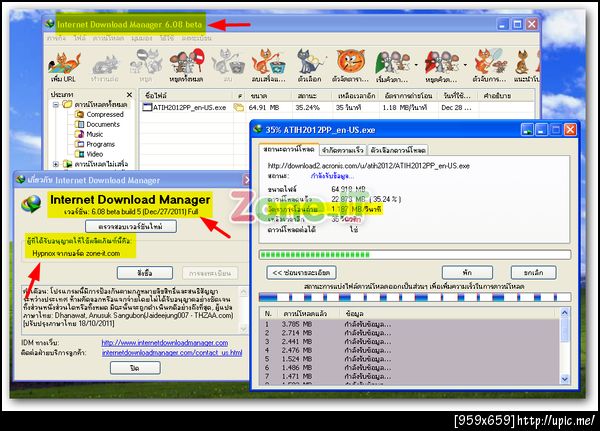The height and width of the screenshot is (431, 600).
Task: Expand the Unfinished downloads tree node
Action: (x=55, y=164)
